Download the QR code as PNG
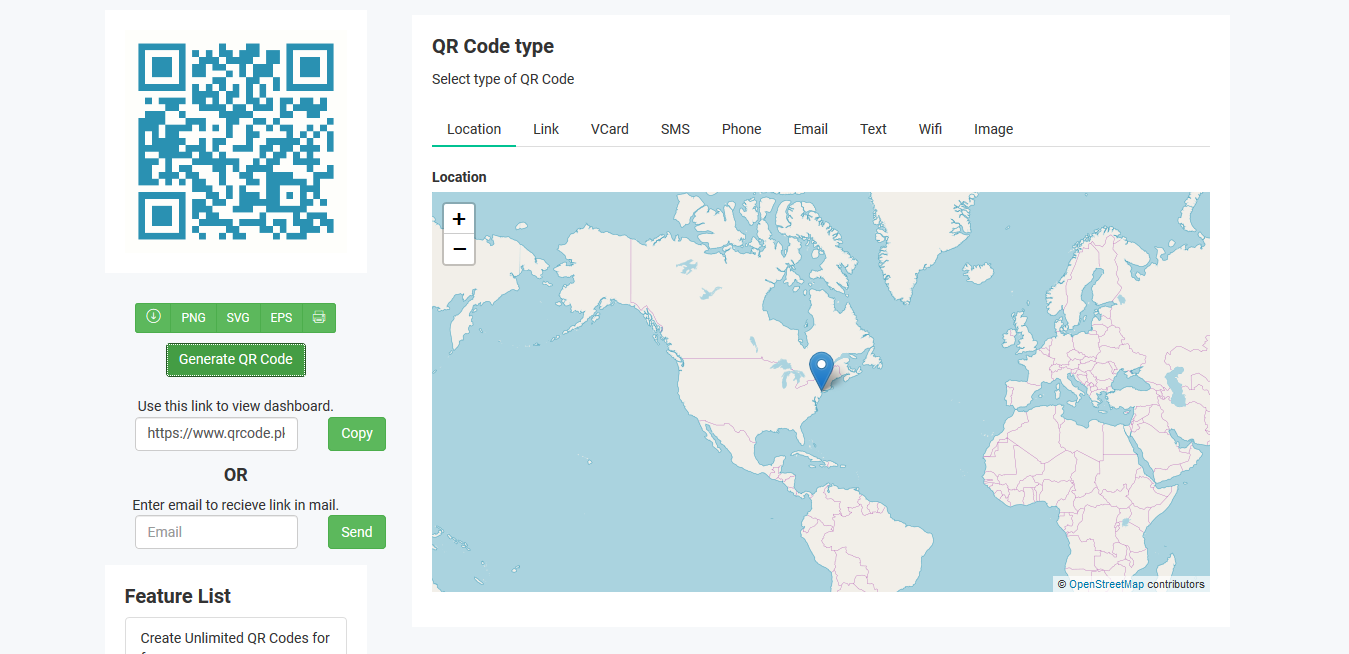 [x=193, y=317]
